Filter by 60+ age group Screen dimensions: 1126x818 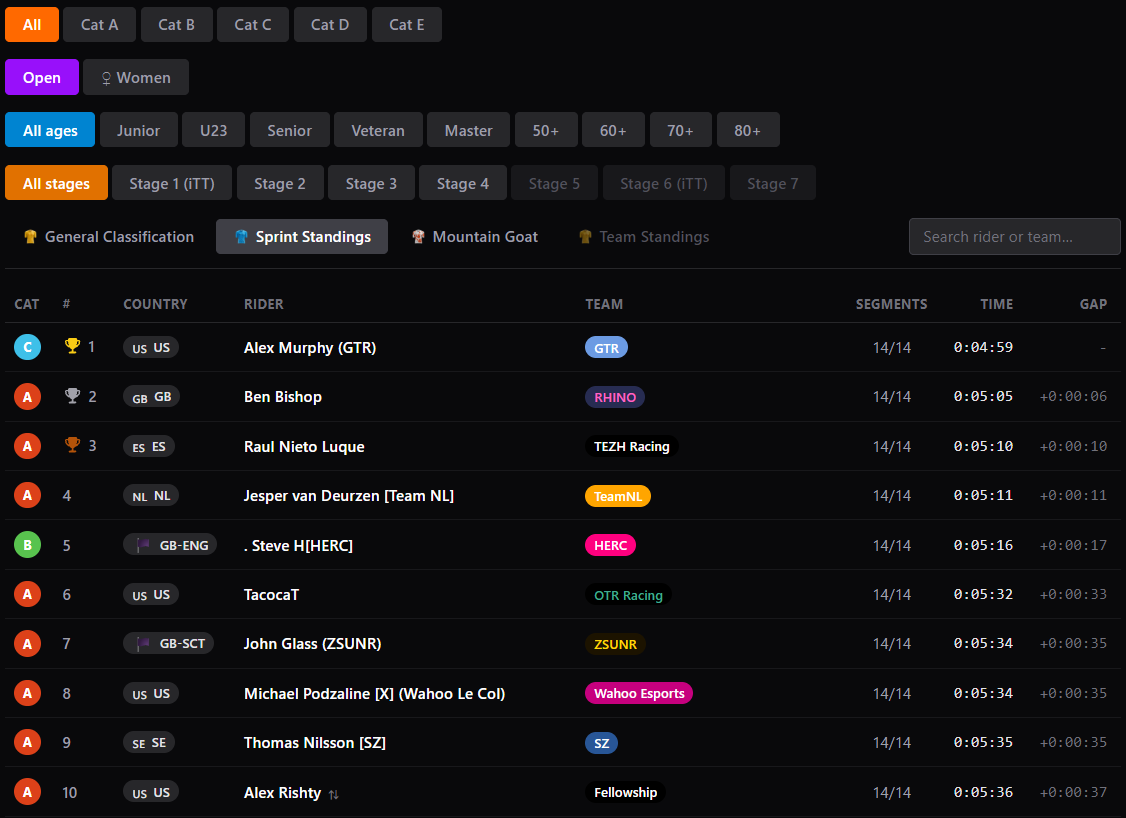click(613, 130)
